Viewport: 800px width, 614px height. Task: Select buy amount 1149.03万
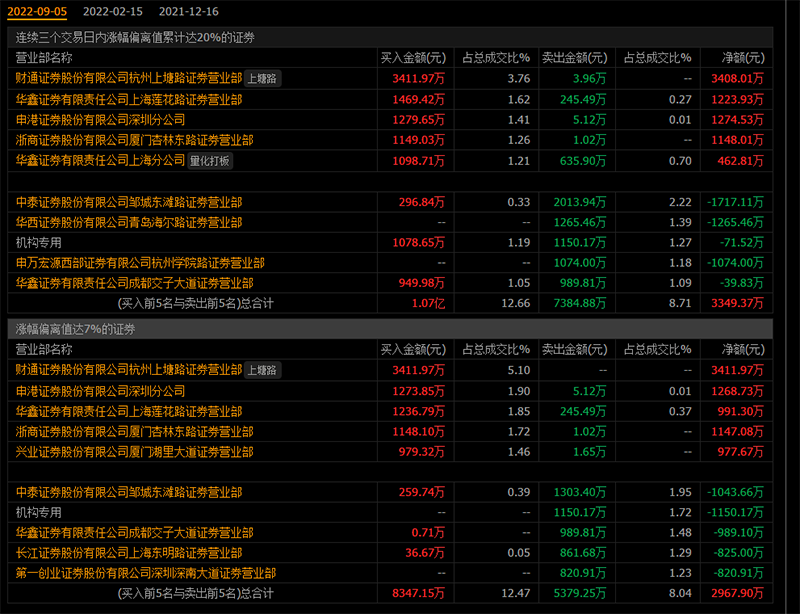418,140
